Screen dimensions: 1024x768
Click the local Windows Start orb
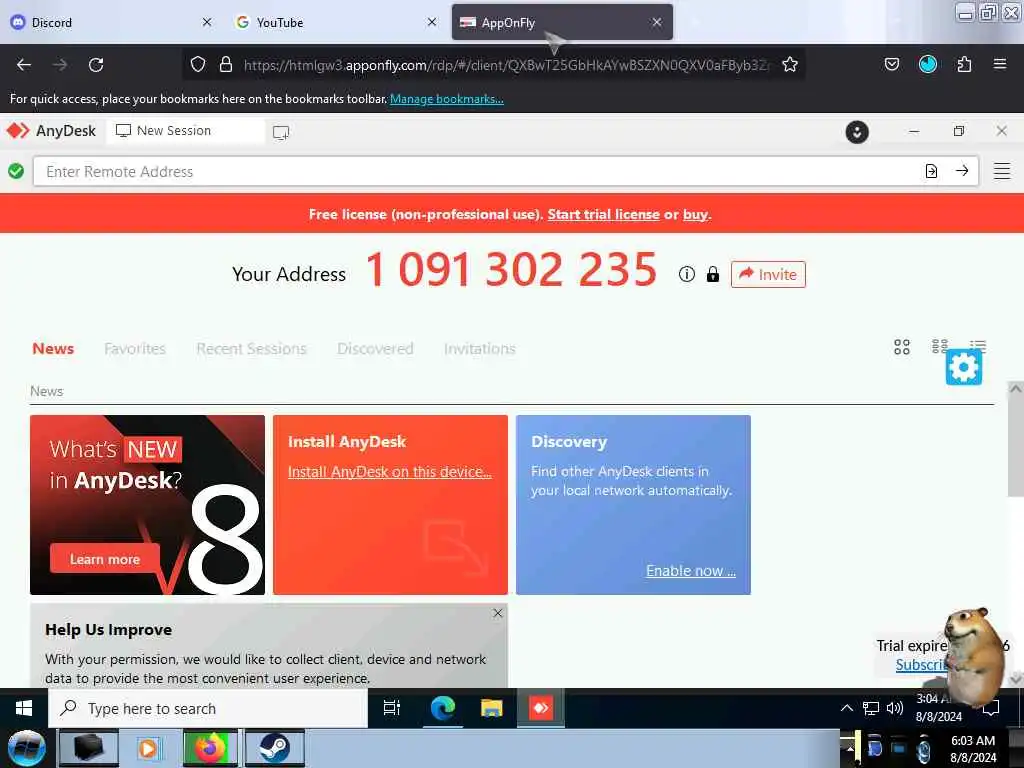(x=27, y=748)
